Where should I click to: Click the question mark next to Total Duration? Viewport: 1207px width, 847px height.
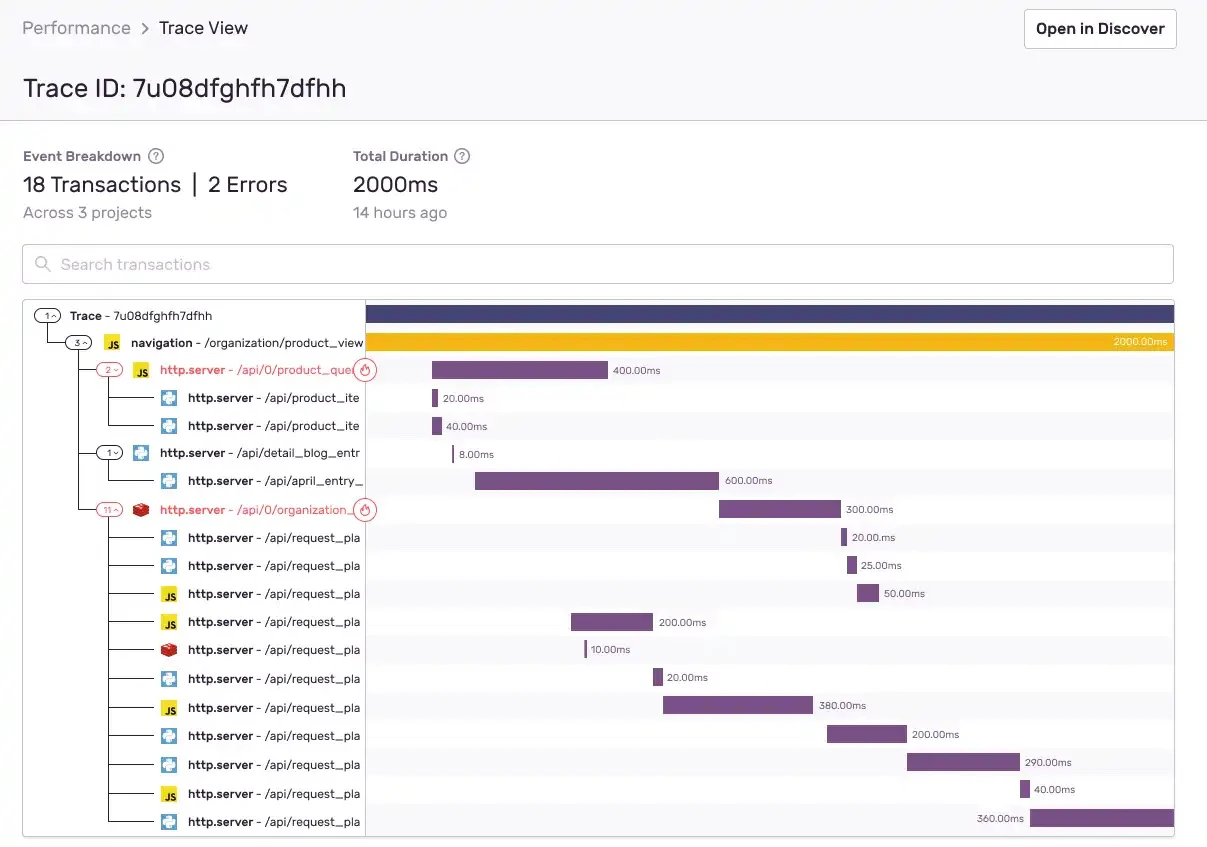[461, 155]
